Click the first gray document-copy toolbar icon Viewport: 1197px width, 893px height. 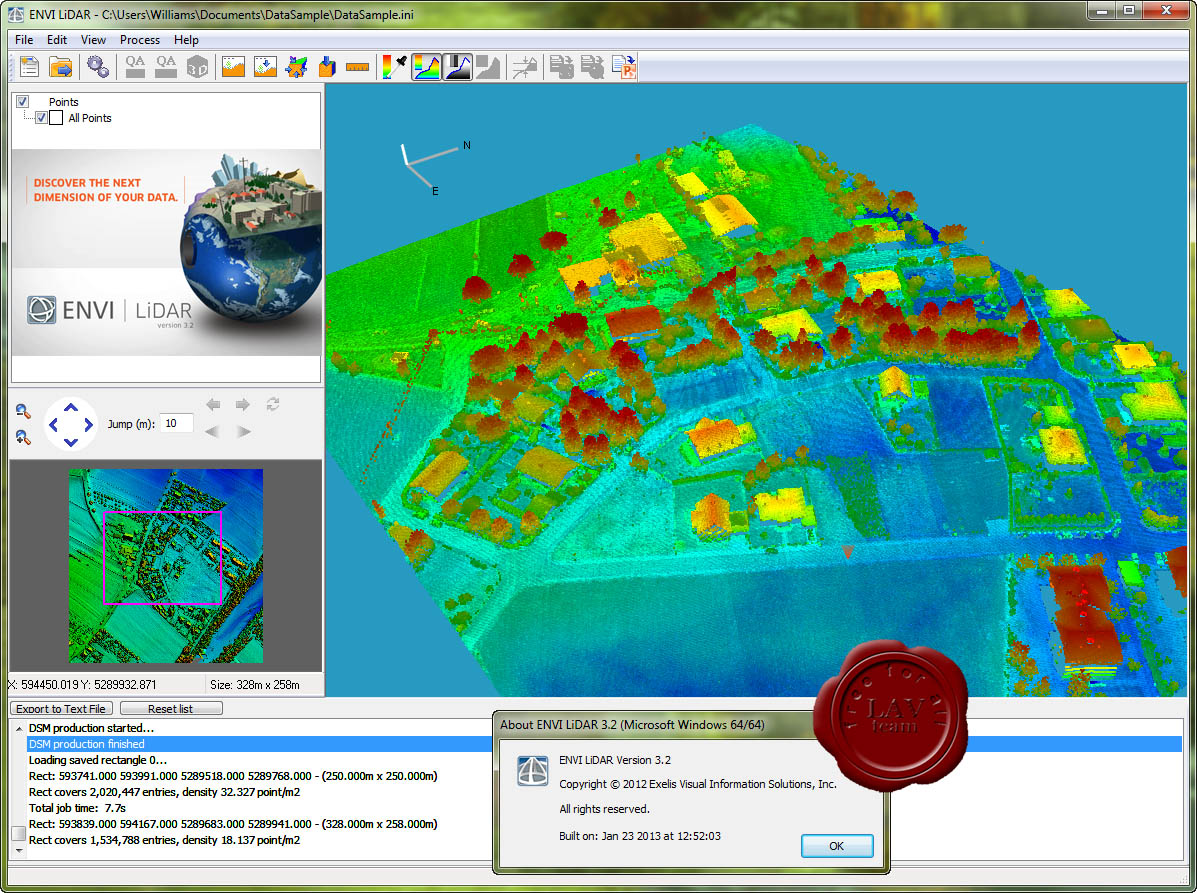tap(562, 67)
